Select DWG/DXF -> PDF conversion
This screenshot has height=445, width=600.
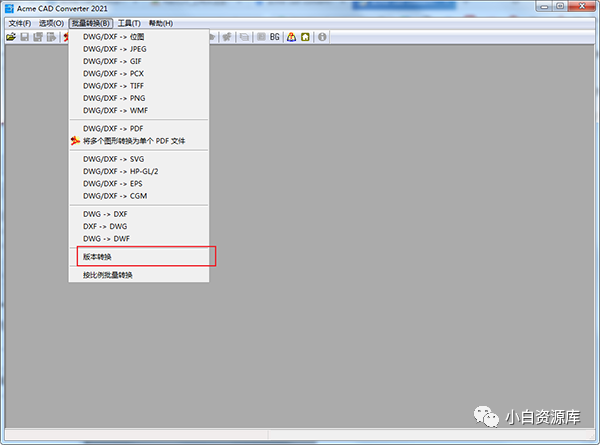pos(139,129)
